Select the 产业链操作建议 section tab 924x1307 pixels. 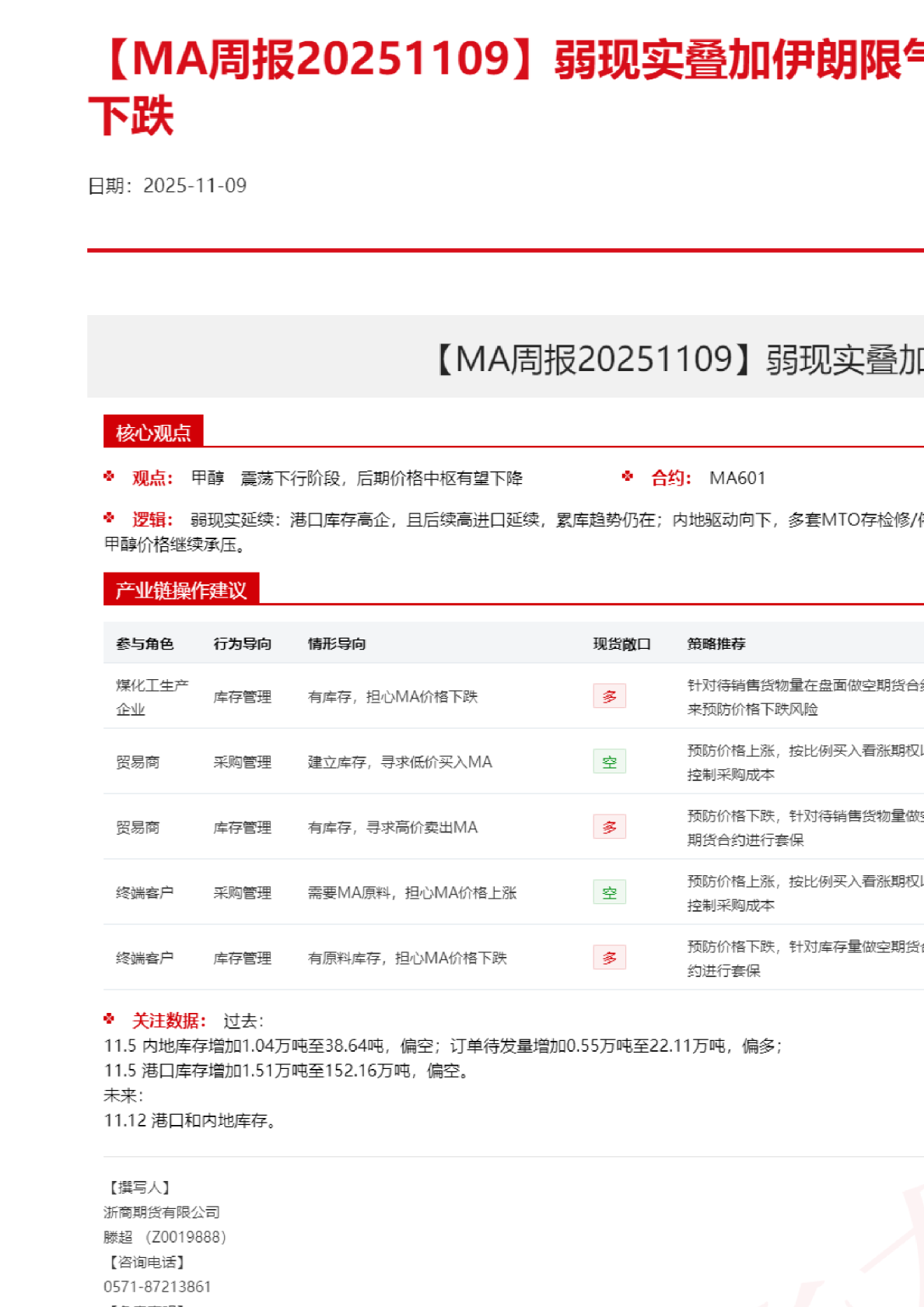tap(181, 590)
